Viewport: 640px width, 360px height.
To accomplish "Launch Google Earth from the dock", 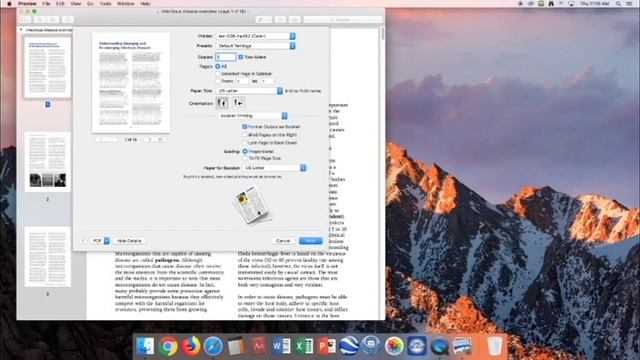I will (x=349, y=346).
